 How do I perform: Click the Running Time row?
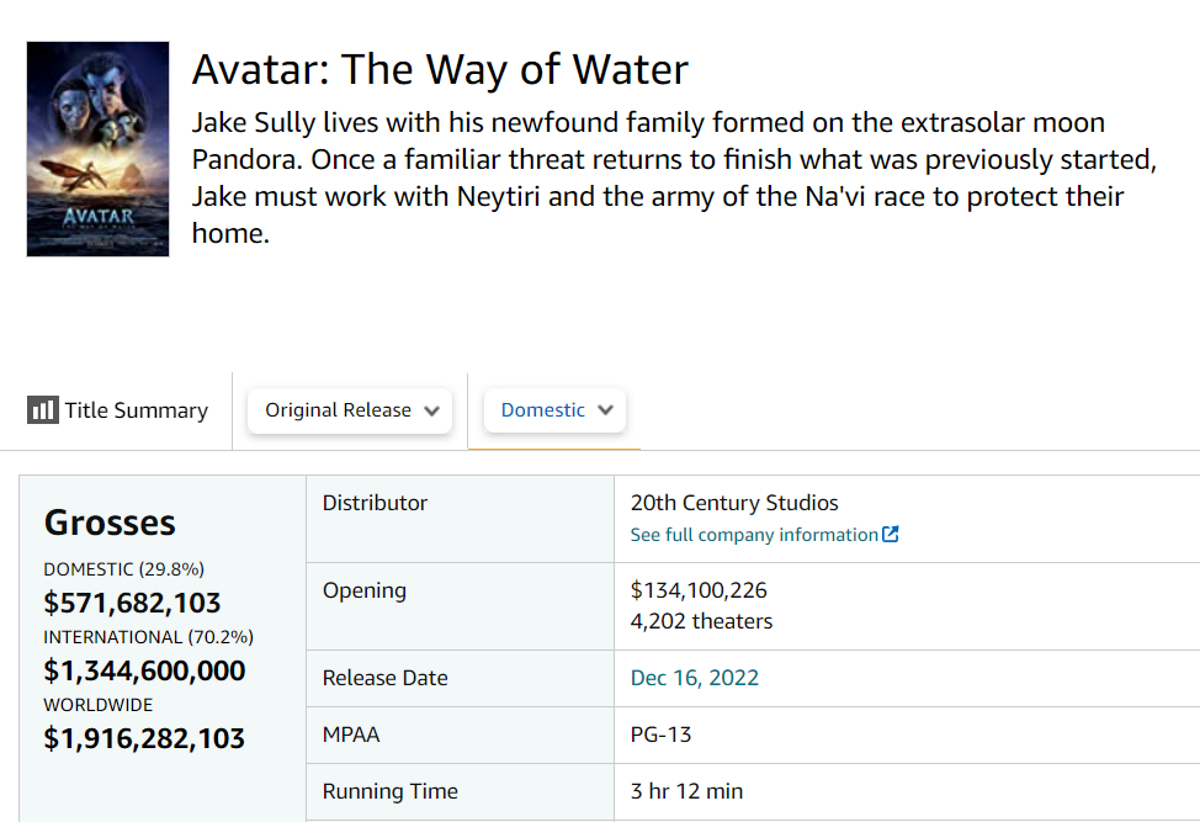point(388,791)
